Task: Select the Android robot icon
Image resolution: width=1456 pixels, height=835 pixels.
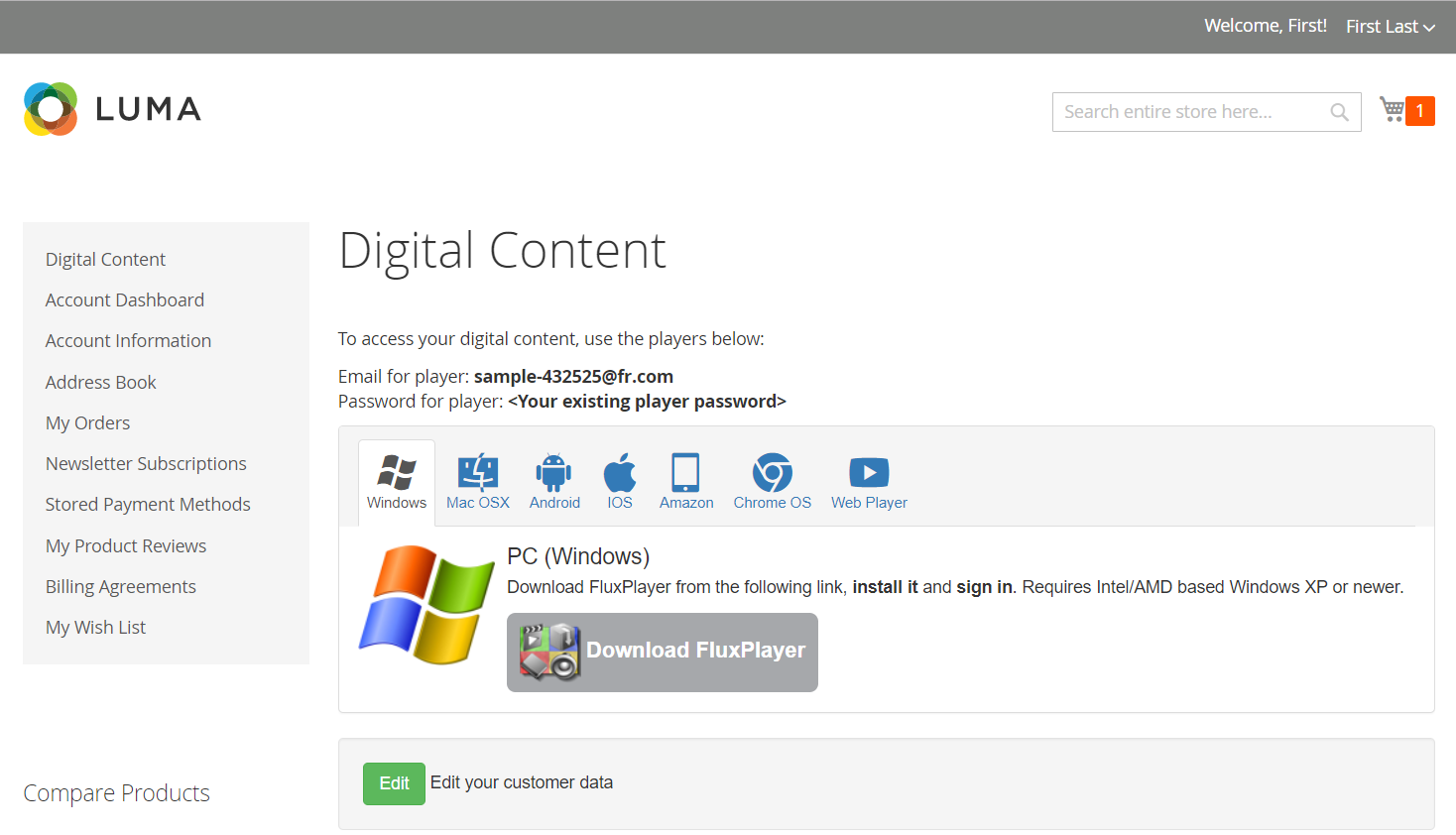Action: point(553,473)
